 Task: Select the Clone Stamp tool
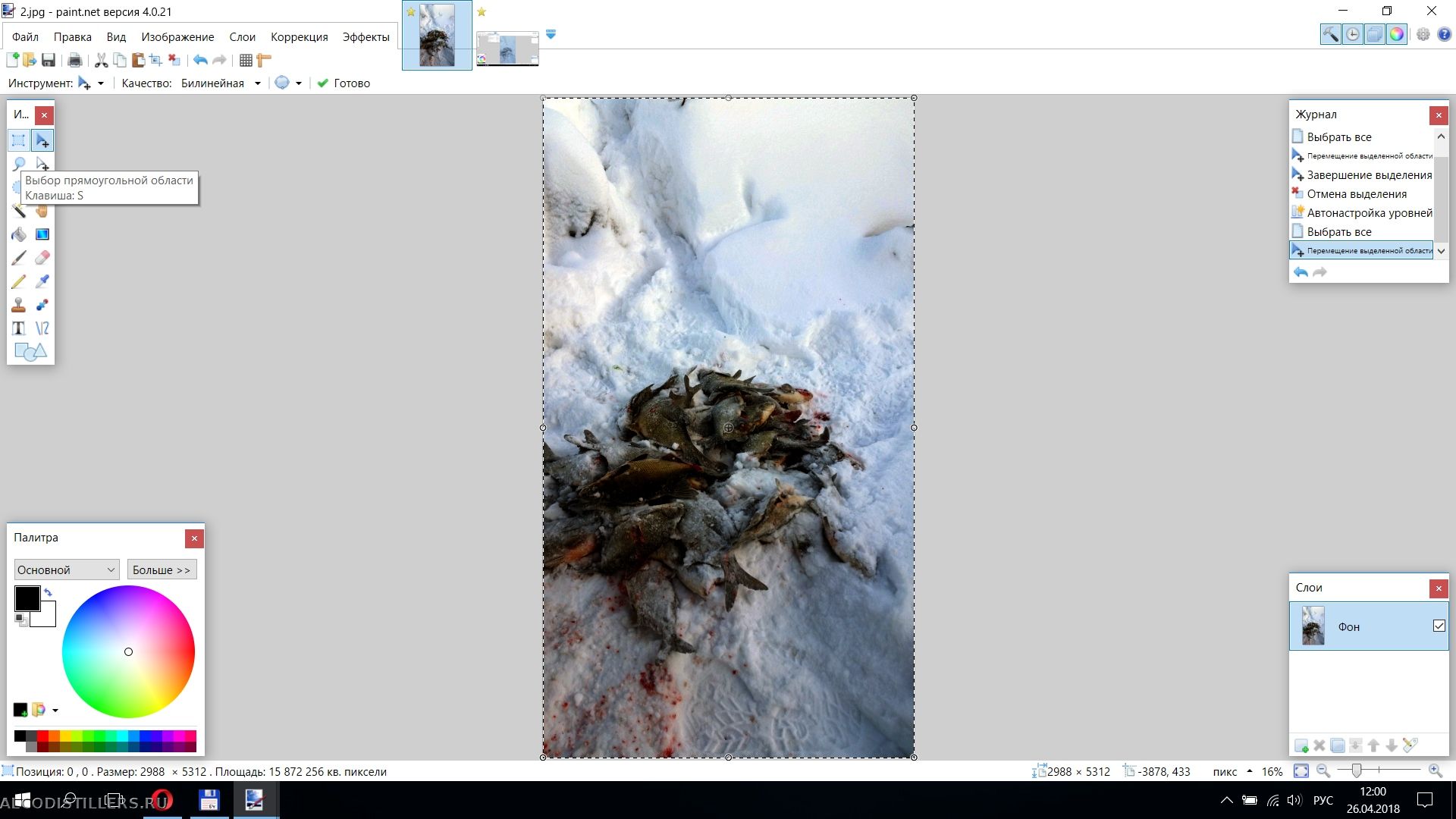click(x=19, y=305)
